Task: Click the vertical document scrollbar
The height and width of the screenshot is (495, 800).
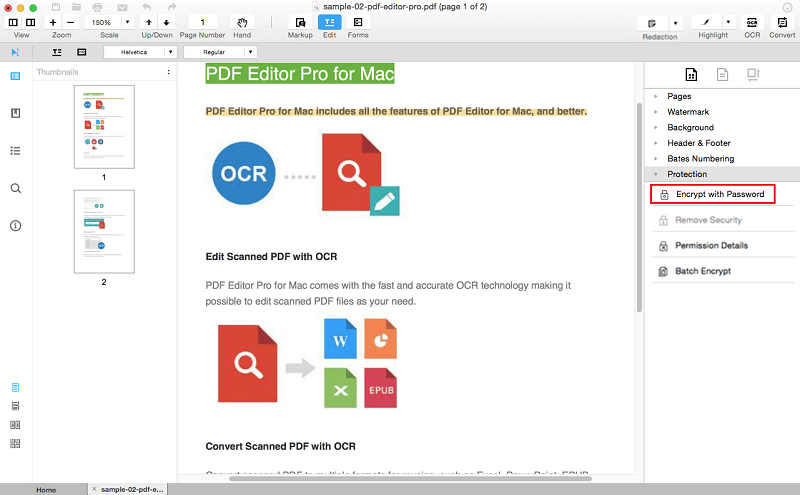Action: (x=639, y=208)
